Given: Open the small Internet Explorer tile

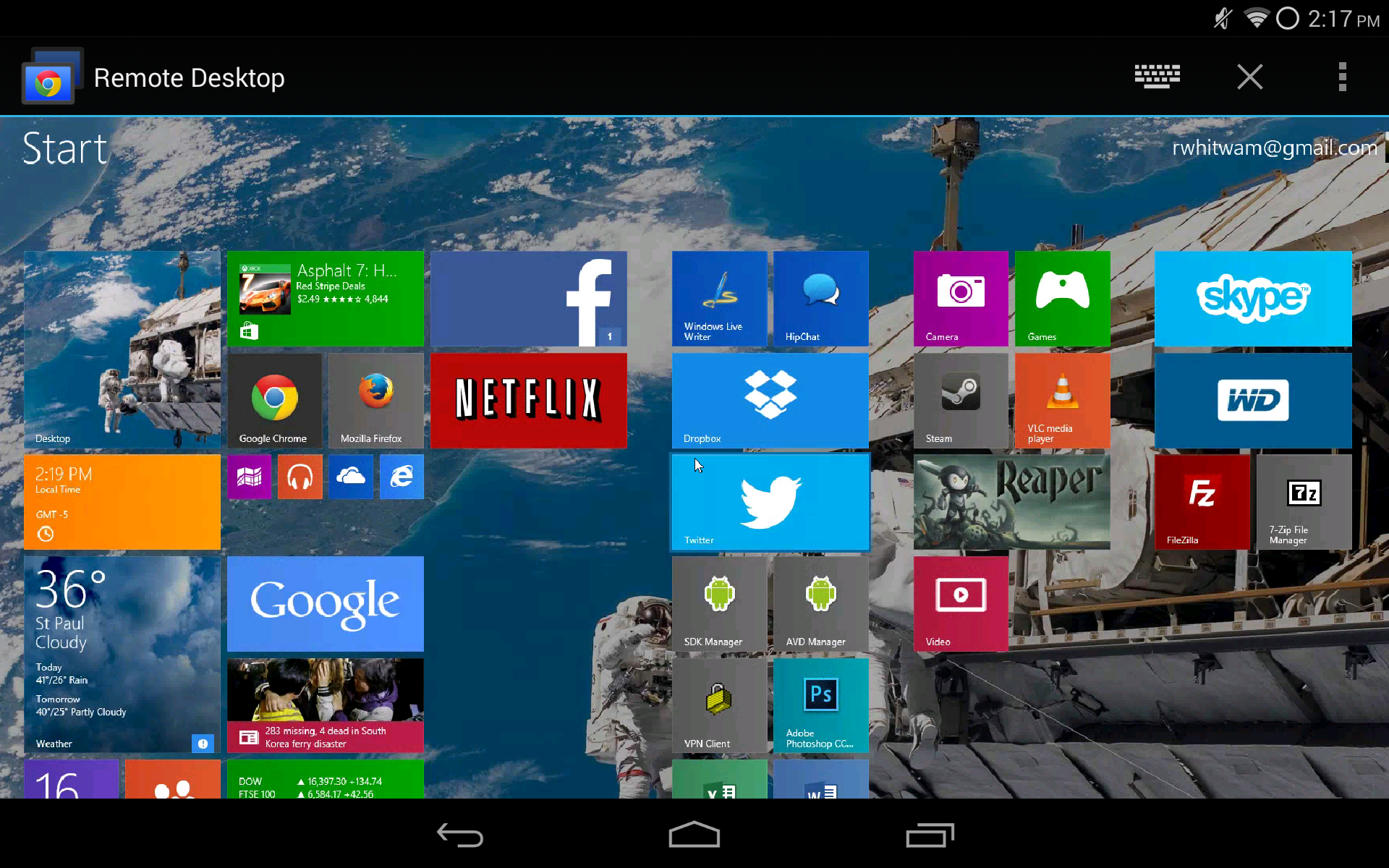Looking at the screenshot, I should click(x=402, y=477).
